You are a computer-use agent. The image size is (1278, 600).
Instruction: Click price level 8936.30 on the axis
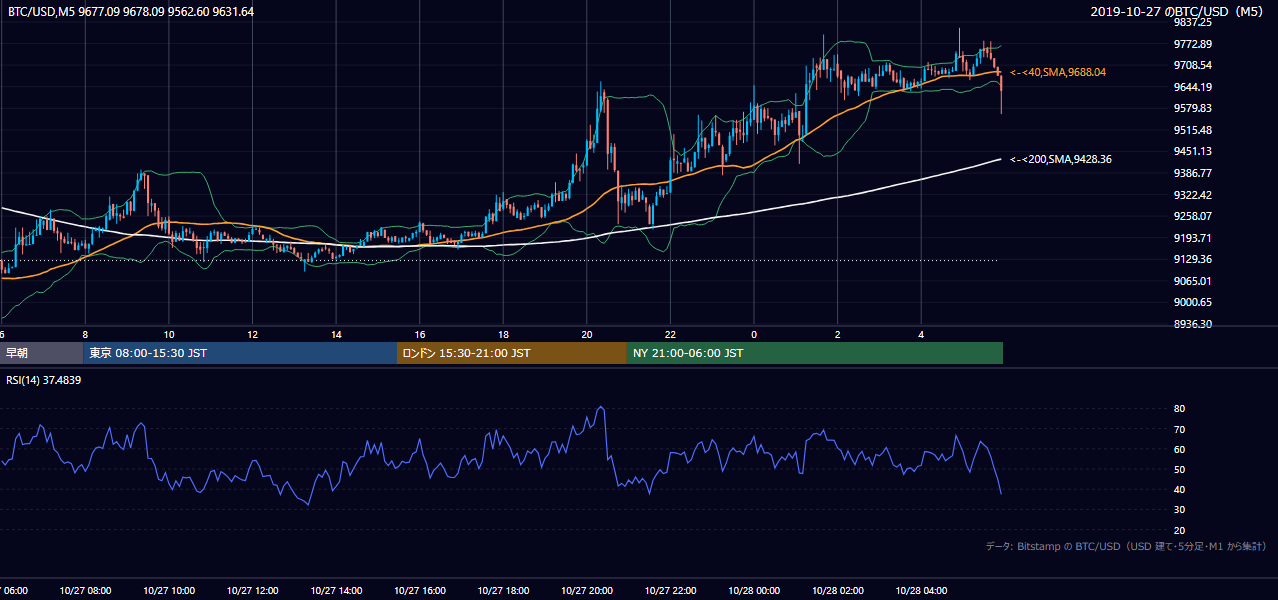(1193, 324)
